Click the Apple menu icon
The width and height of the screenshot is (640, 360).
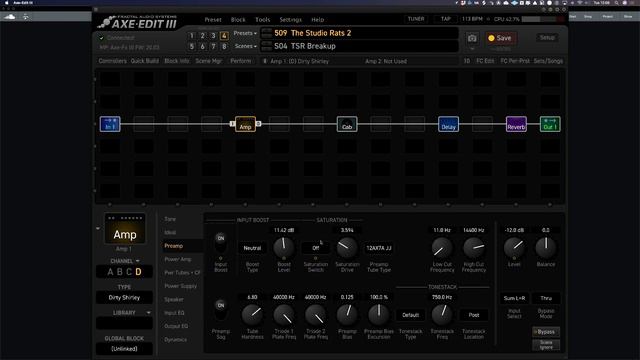click(x=6, y=2)
